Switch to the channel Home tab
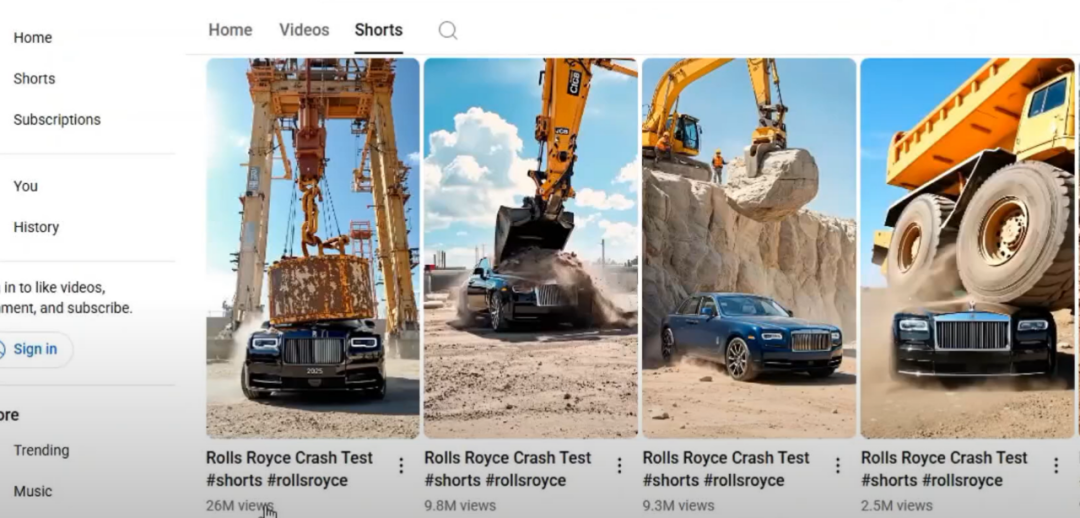Screen dimensions: 1080x518 tap(230, 30)
